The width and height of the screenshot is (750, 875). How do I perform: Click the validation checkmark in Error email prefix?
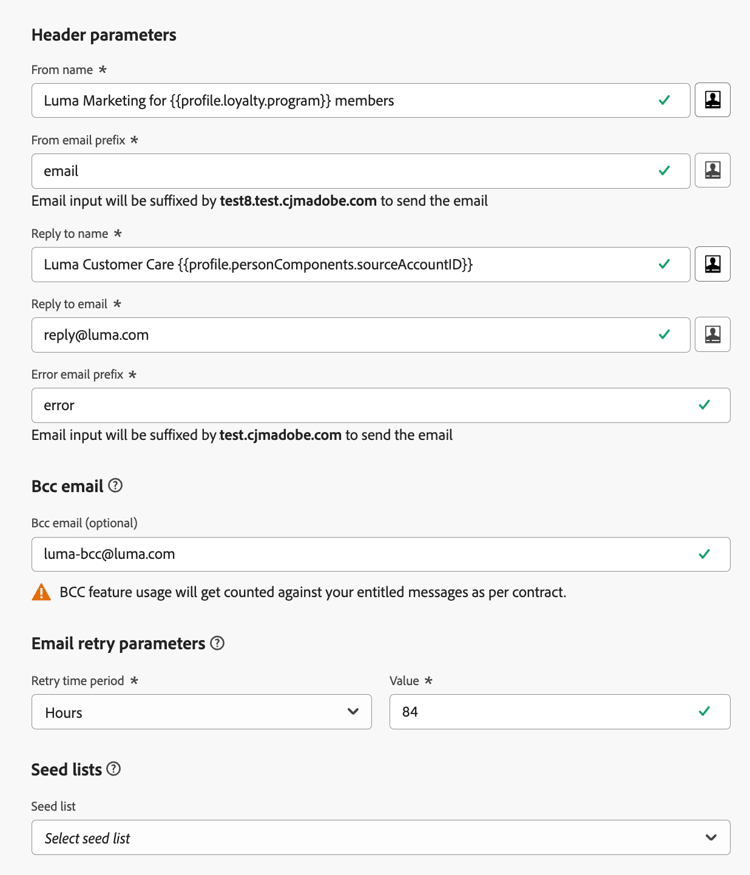point(705,405)
